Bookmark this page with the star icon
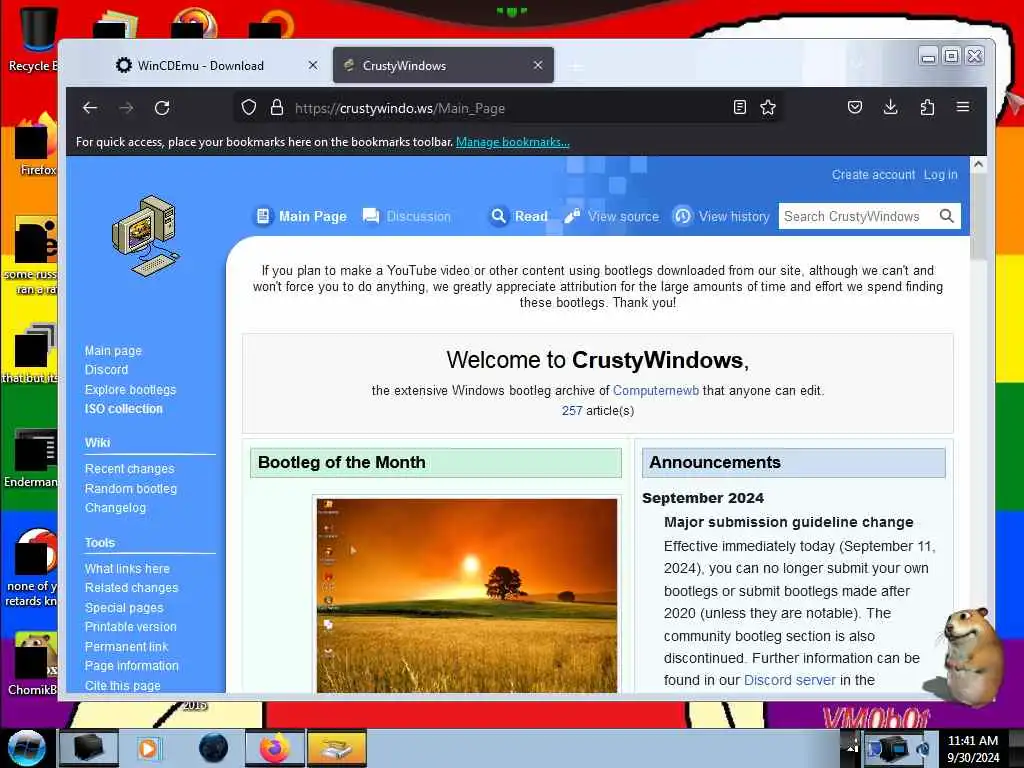The height and width of the screenshot is (768, 1024). [x=768, y=107]
